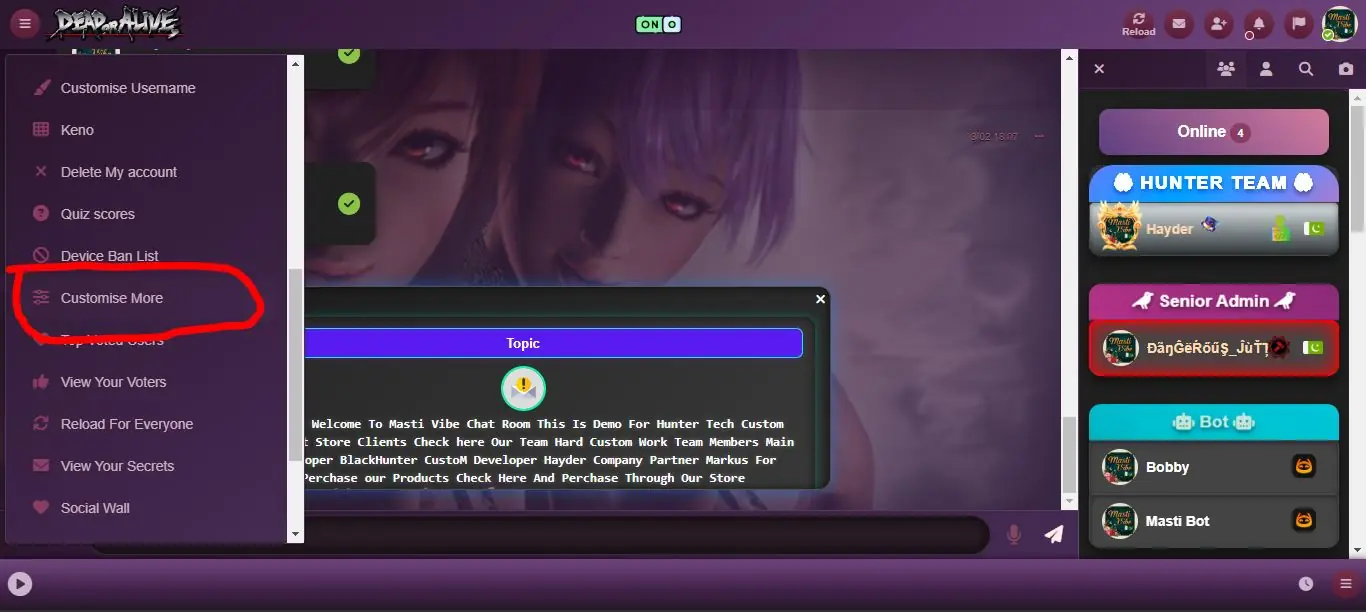This screenshot has width=1366, height=612.
Task: Open the bottom-right hamburger menu icon
Action: (x=1346, y=584)
